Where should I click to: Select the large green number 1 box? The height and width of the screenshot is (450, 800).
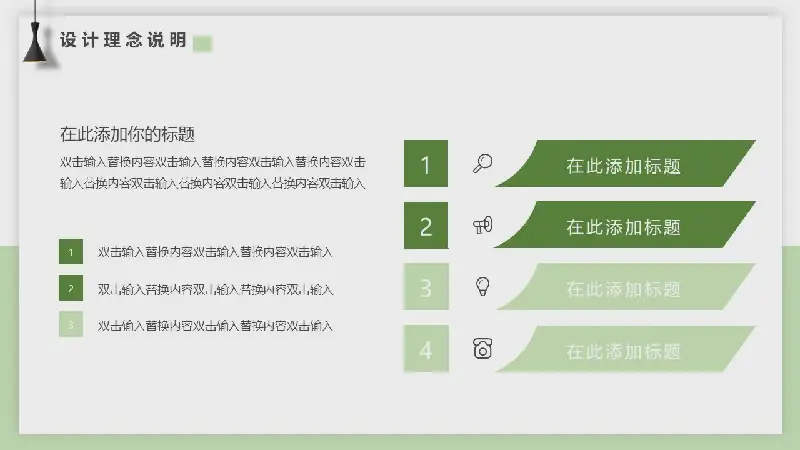426,164
